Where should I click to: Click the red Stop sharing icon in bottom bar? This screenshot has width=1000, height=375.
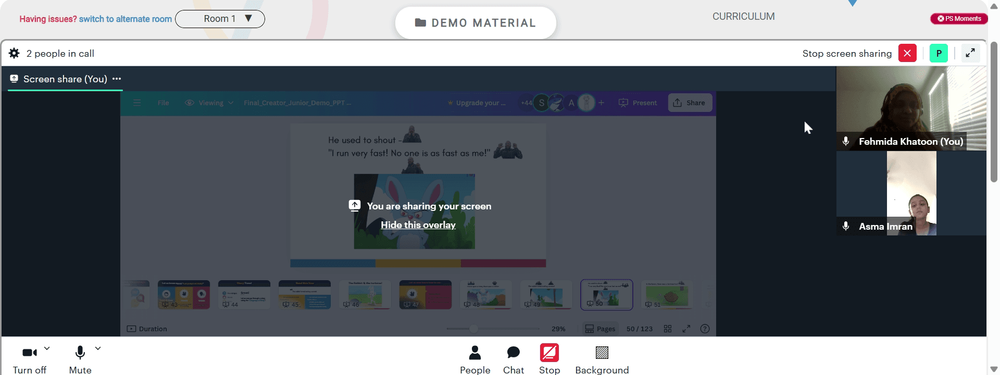tap(549, 353)
